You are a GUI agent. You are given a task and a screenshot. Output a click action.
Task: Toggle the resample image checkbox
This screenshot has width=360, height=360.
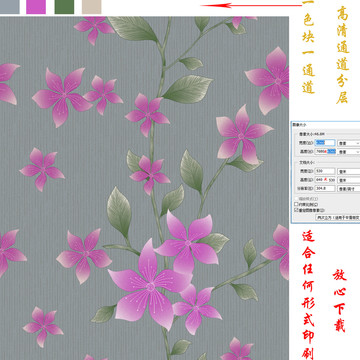(x=296, y=210)
